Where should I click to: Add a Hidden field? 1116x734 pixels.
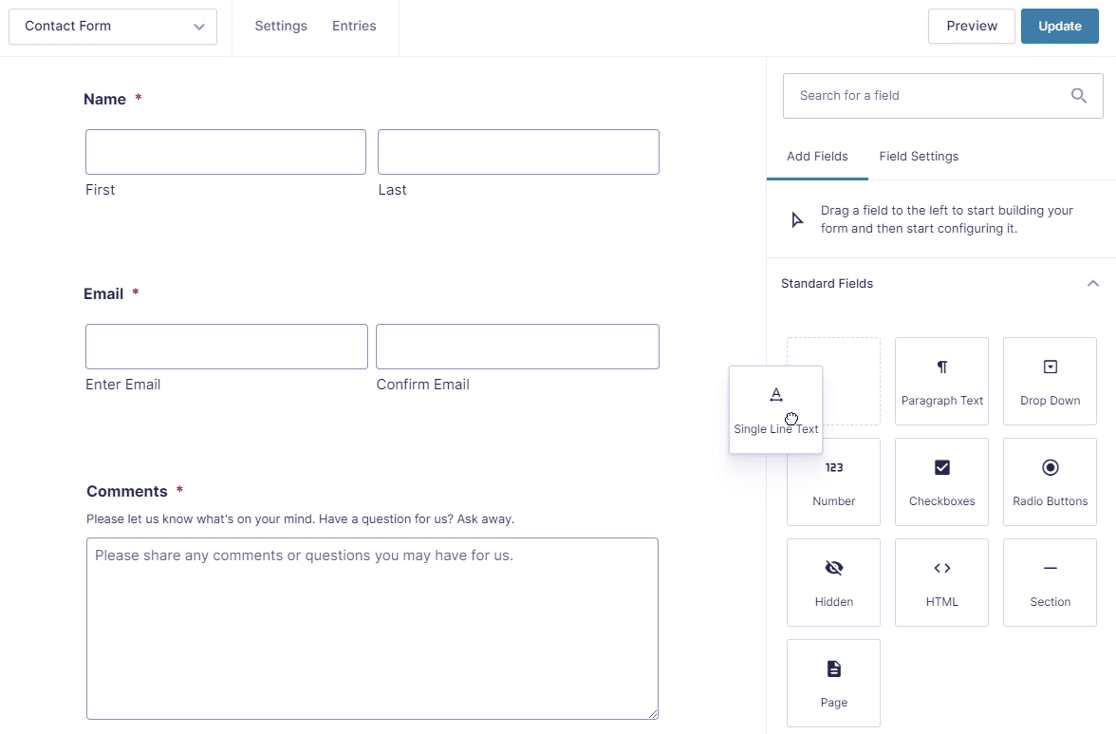(x=833, y=582)
